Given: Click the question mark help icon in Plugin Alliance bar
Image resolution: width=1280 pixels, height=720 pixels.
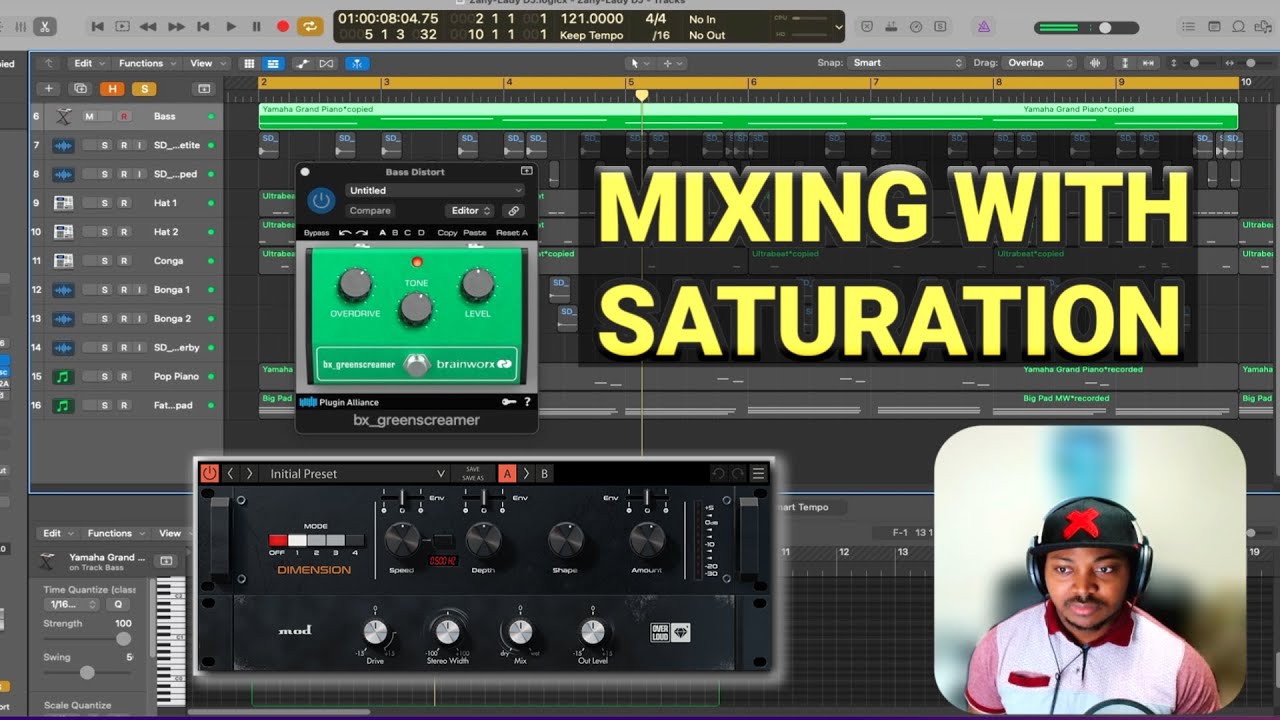Looking at the screenshot, I should (527, 402).
